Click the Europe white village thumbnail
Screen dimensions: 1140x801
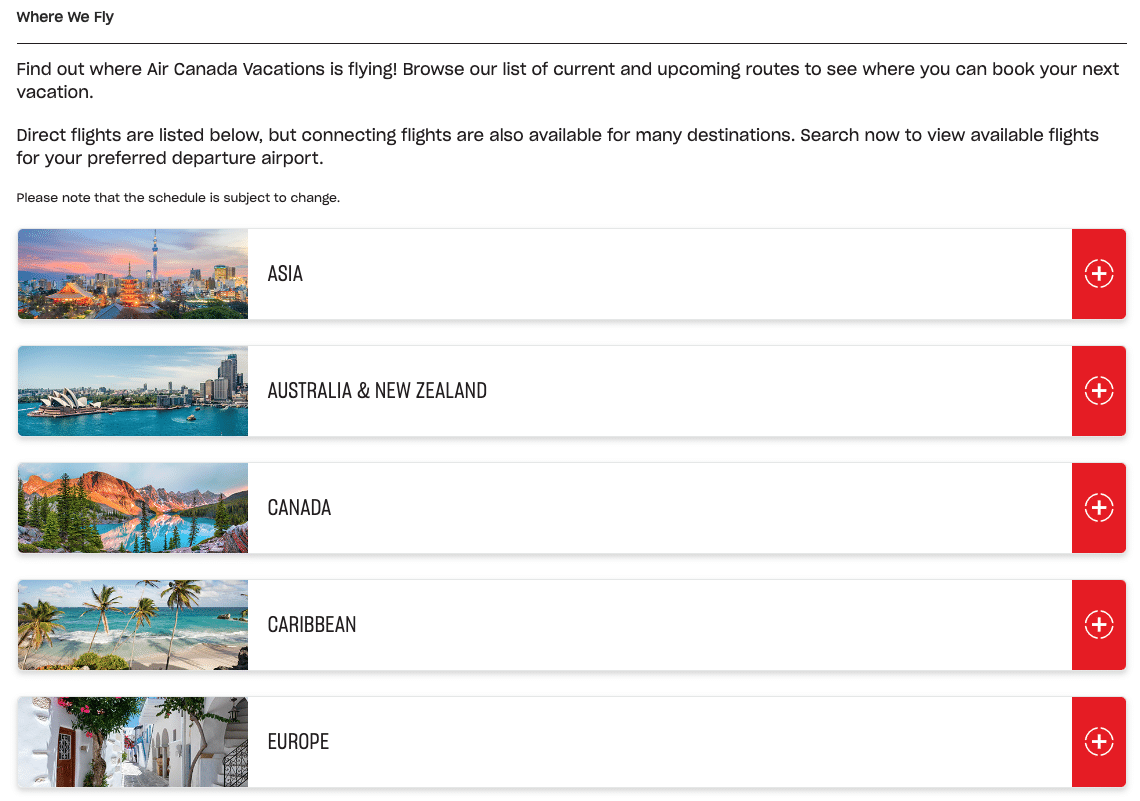[133, 742]
